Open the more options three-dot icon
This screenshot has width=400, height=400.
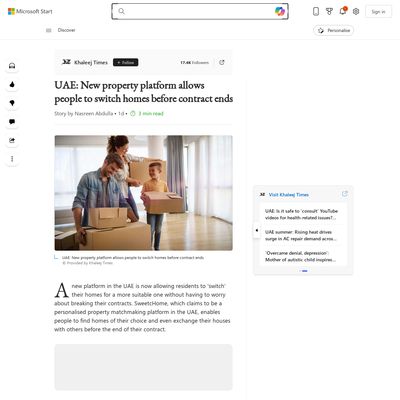pyautogui.click(x=12, y=159)
